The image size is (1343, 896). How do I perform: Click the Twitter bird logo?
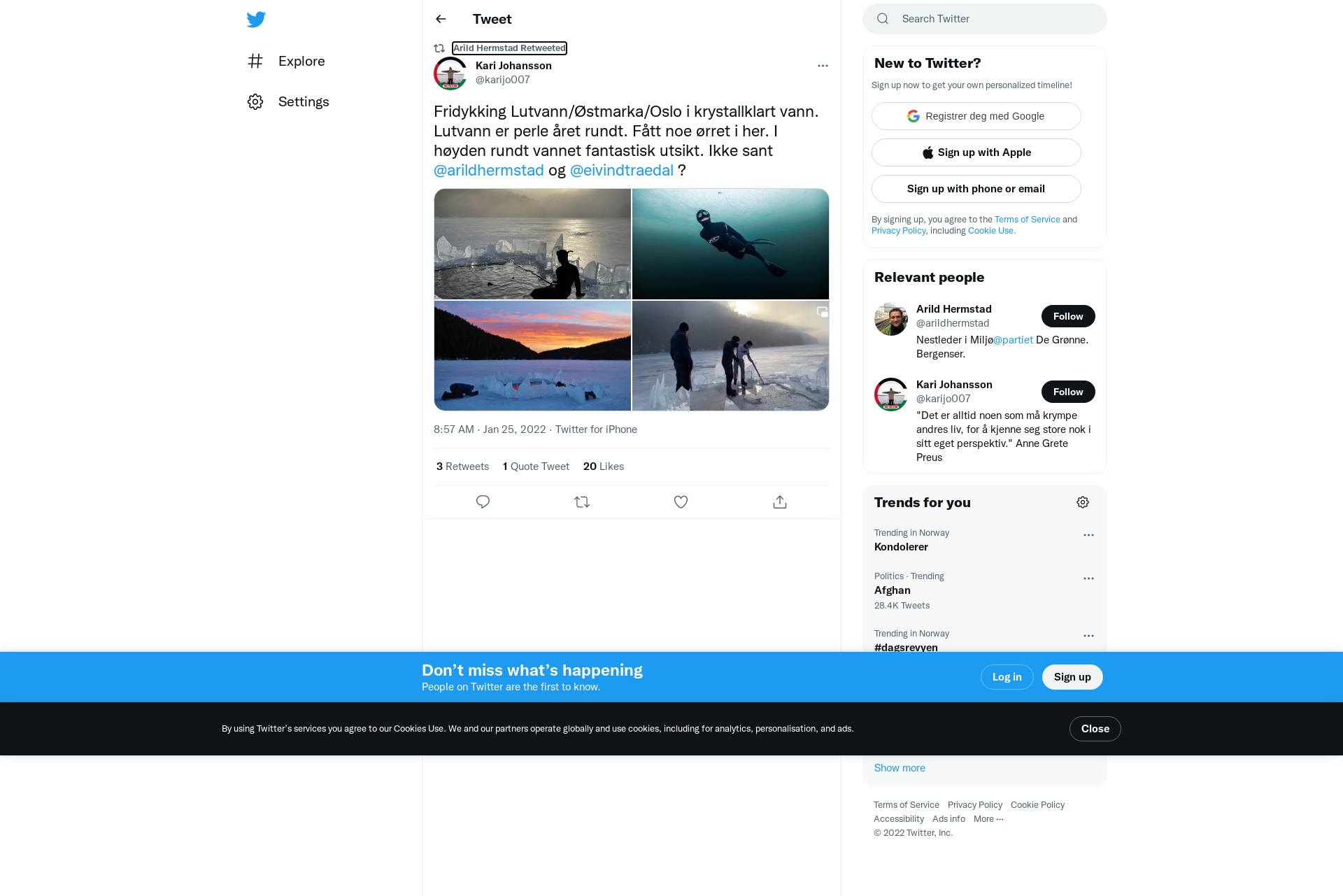[256, 20]
